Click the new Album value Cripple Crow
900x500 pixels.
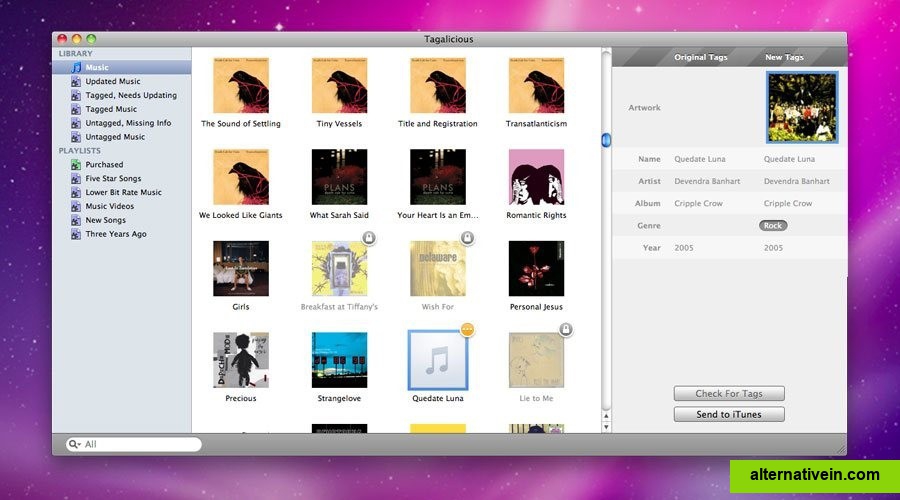[788, 204]
